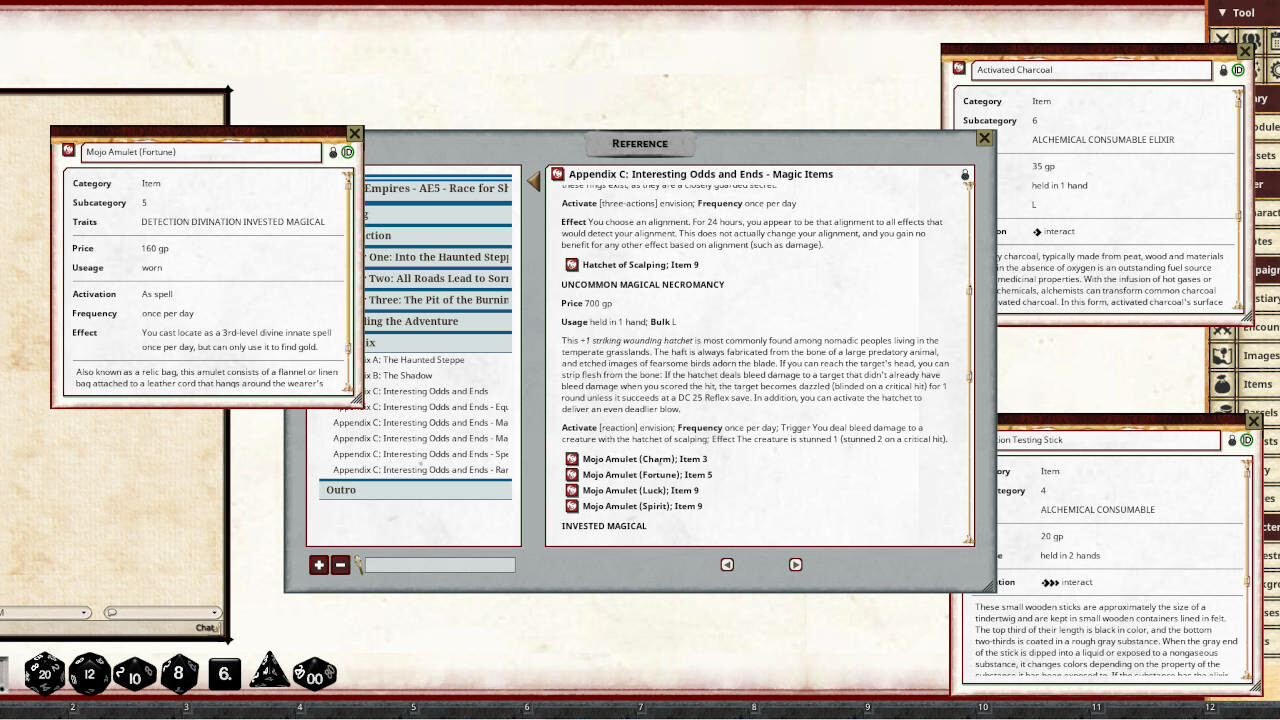Toggle ID status on Activated Charcoal

[x=1238, y=70]
